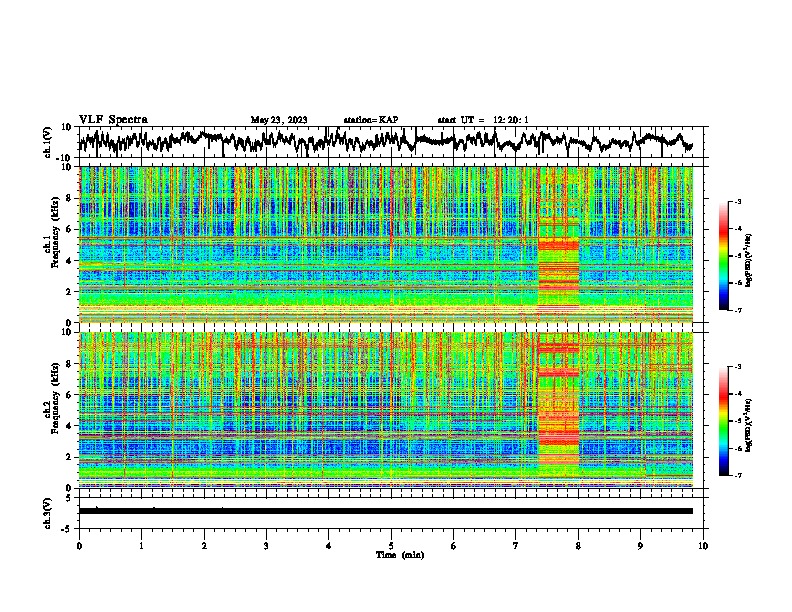Viewport: 792px width, 612px height.
Task: Click the "1" tick on the Time axis
Action: click(141, 546)
